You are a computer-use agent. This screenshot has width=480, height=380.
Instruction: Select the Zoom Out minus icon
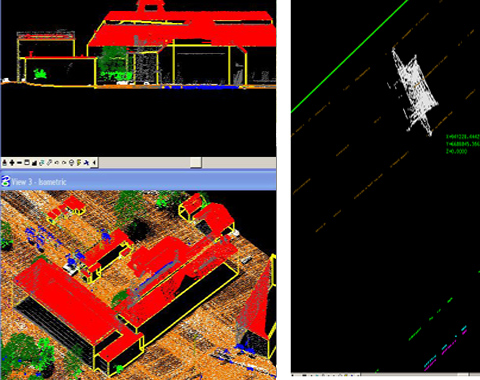(x=19, y=163)
